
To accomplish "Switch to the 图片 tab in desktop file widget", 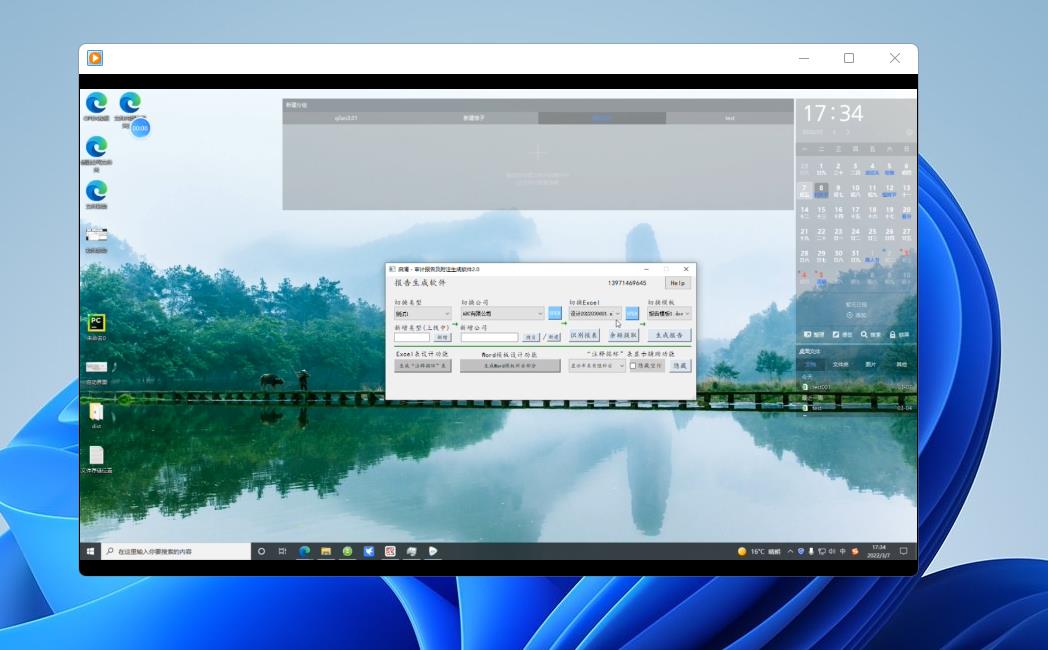I will click(871, 364).
